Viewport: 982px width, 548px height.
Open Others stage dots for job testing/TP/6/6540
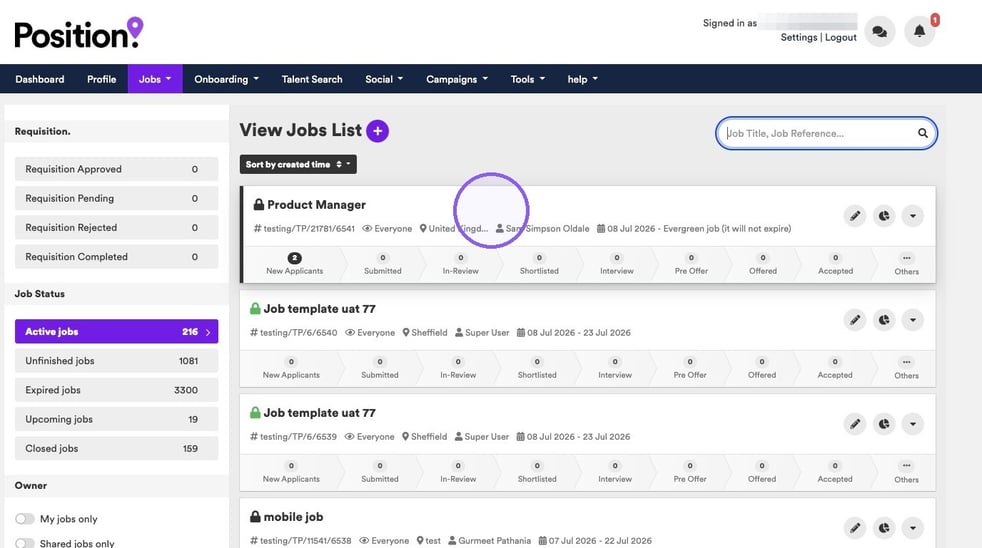[906, 362]
